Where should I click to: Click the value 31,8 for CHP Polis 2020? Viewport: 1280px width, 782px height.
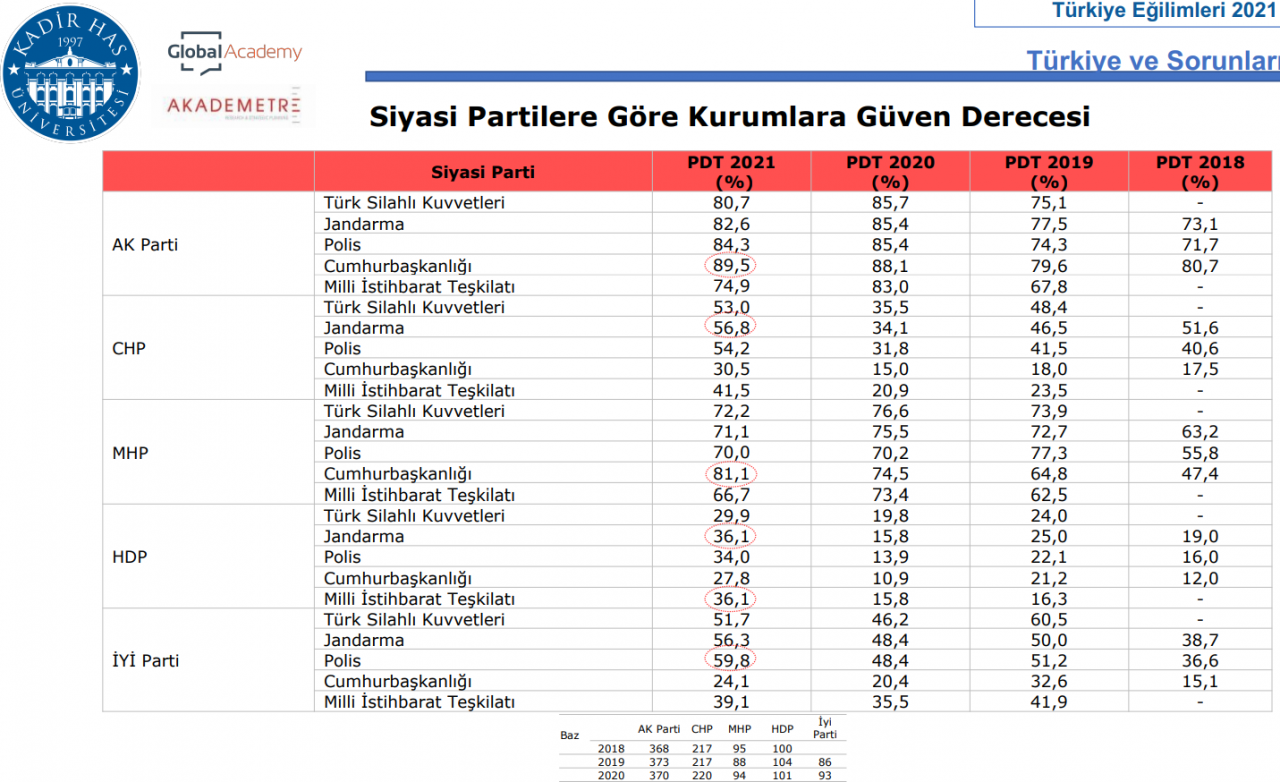coord(890,349)
